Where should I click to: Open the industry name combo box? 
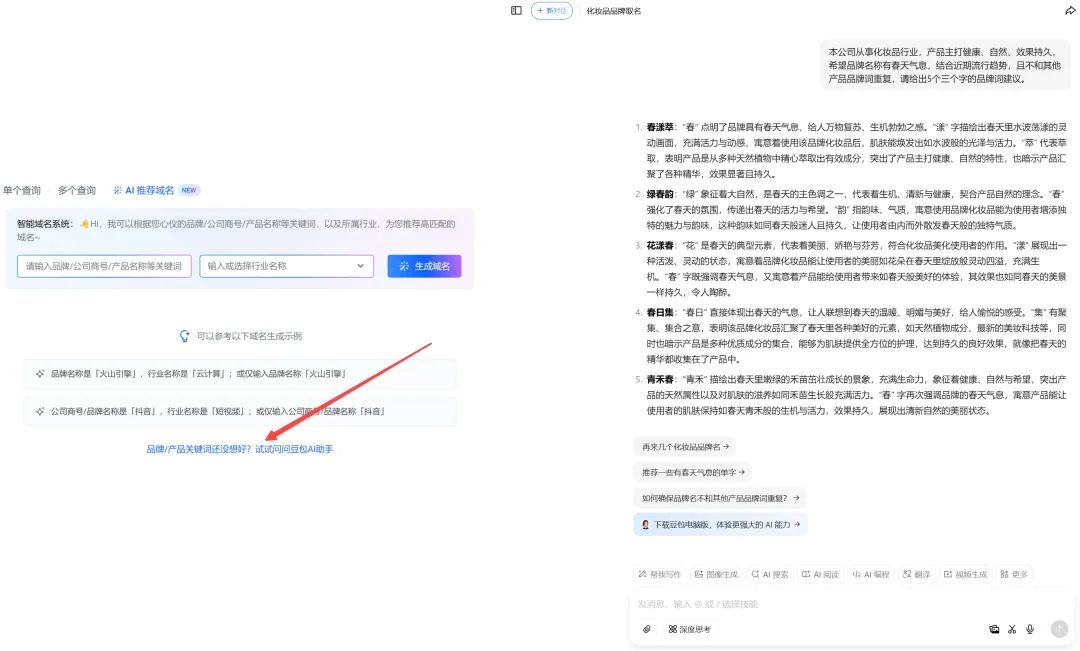287,266
